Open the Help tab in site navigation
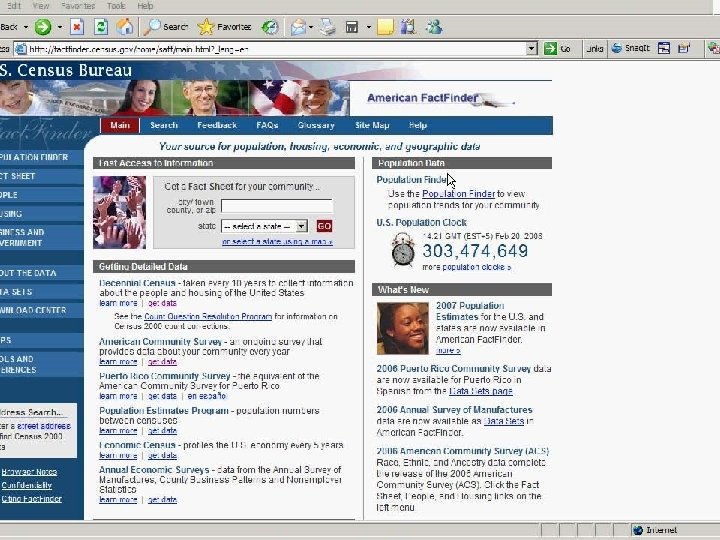 [x=418, y=125]
